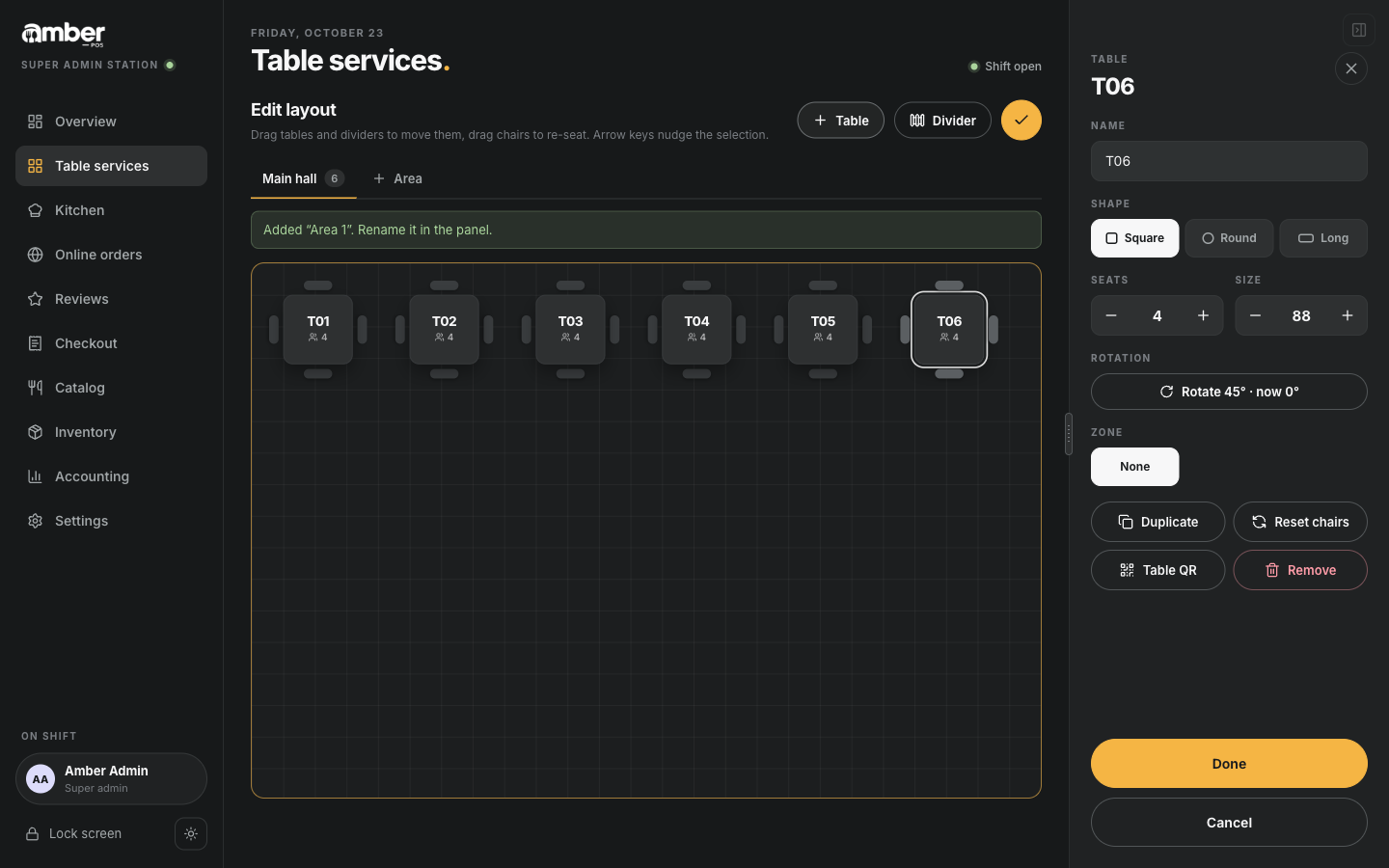This screenshot has width=1389, height=868.
Task: Open Overview in the sidebar
Action: [x=111, y=122]
